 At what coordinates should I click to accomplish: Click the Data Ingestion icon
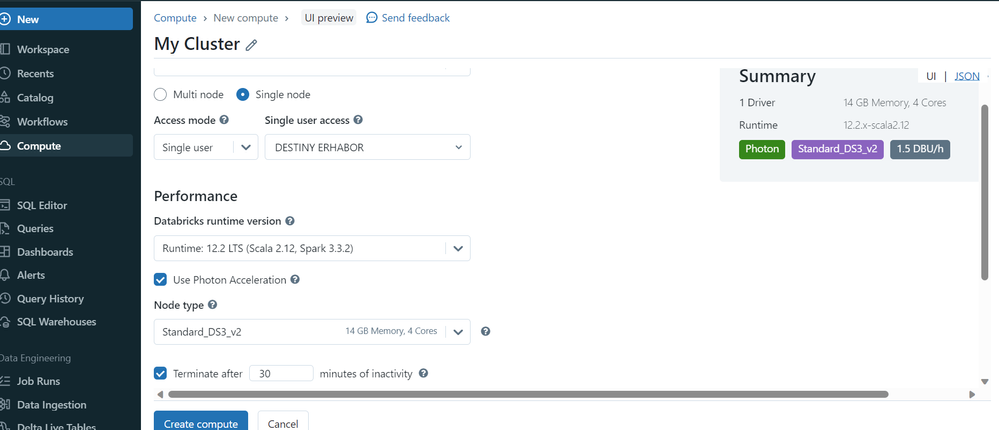click(4, 405)
